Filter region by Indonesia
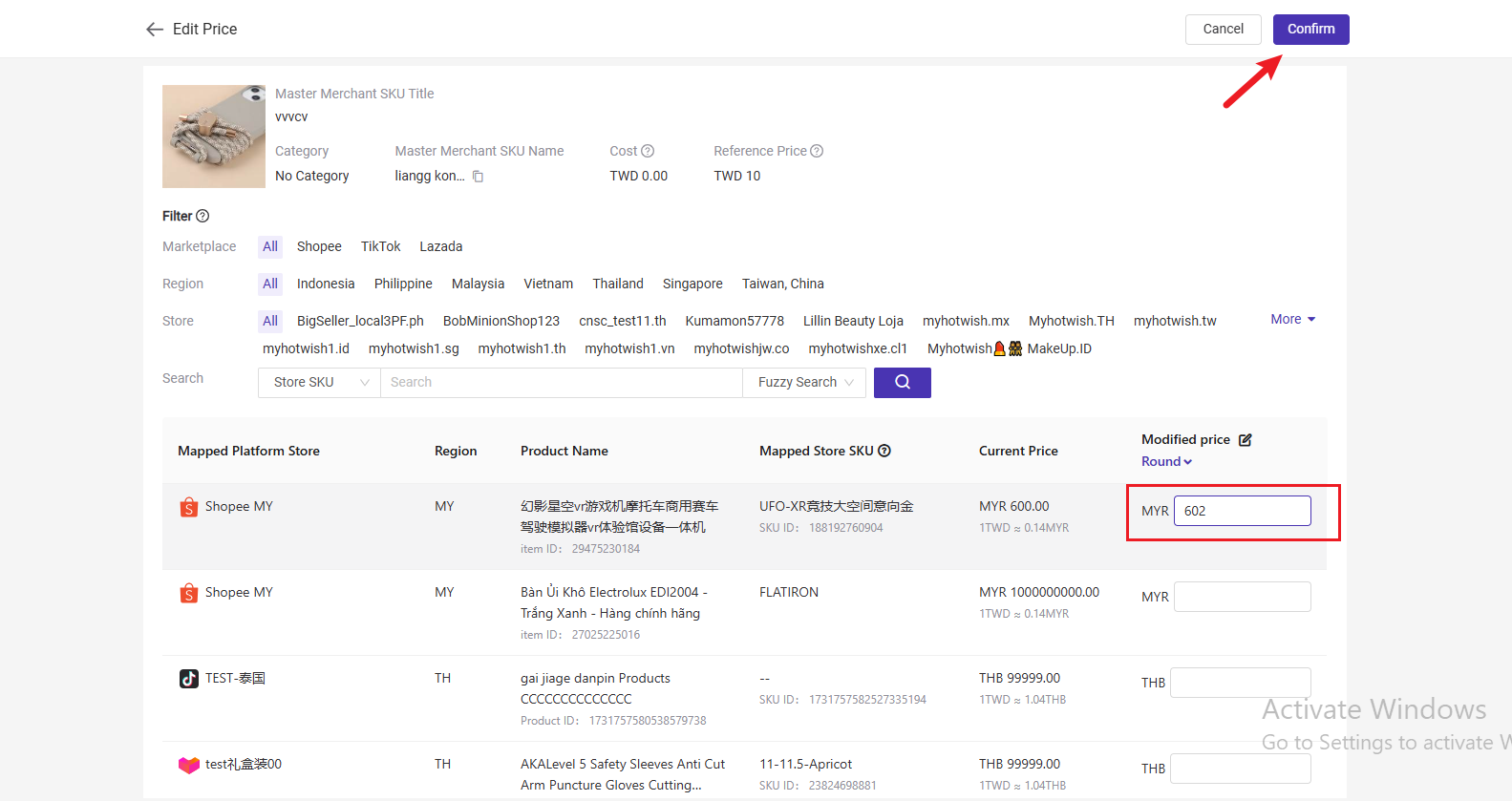The image size is (1512, 801). (326, 284)
